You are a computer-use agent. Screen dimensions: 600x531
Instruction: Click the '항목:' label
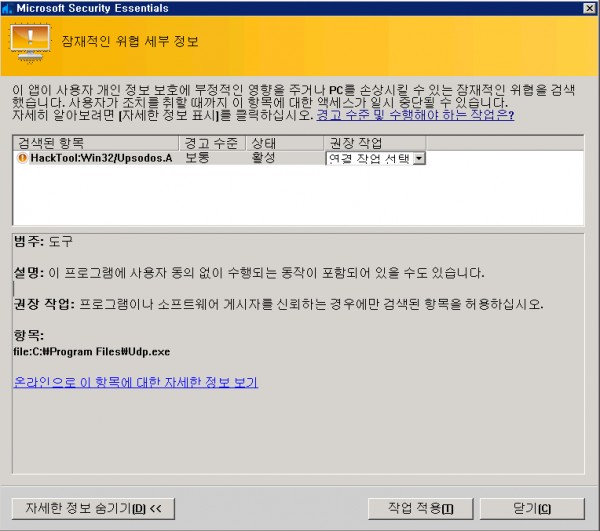pyautogui.click(x=29, y=335)
